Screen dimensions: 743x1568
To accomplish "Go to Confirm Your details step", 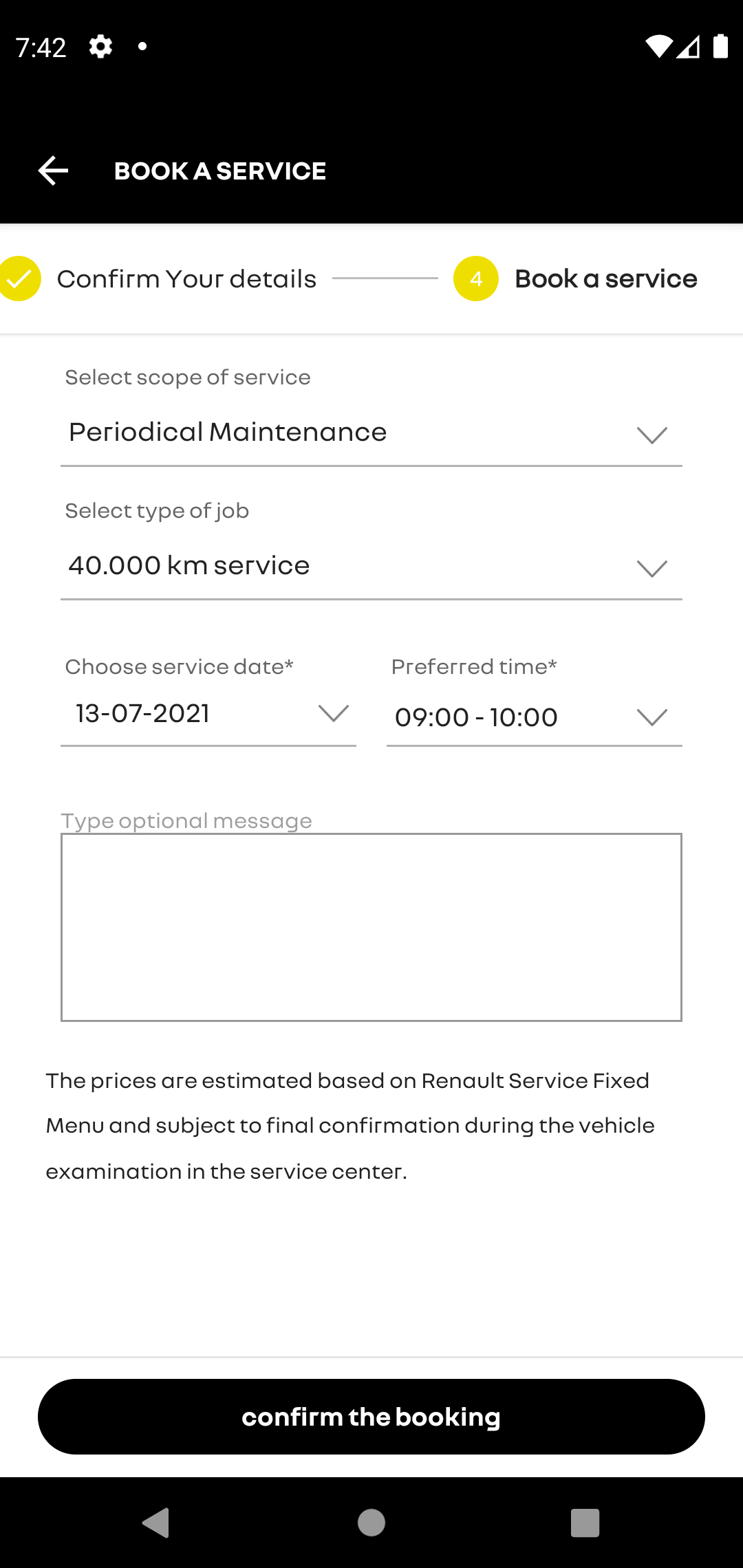I will coord(186,279).
